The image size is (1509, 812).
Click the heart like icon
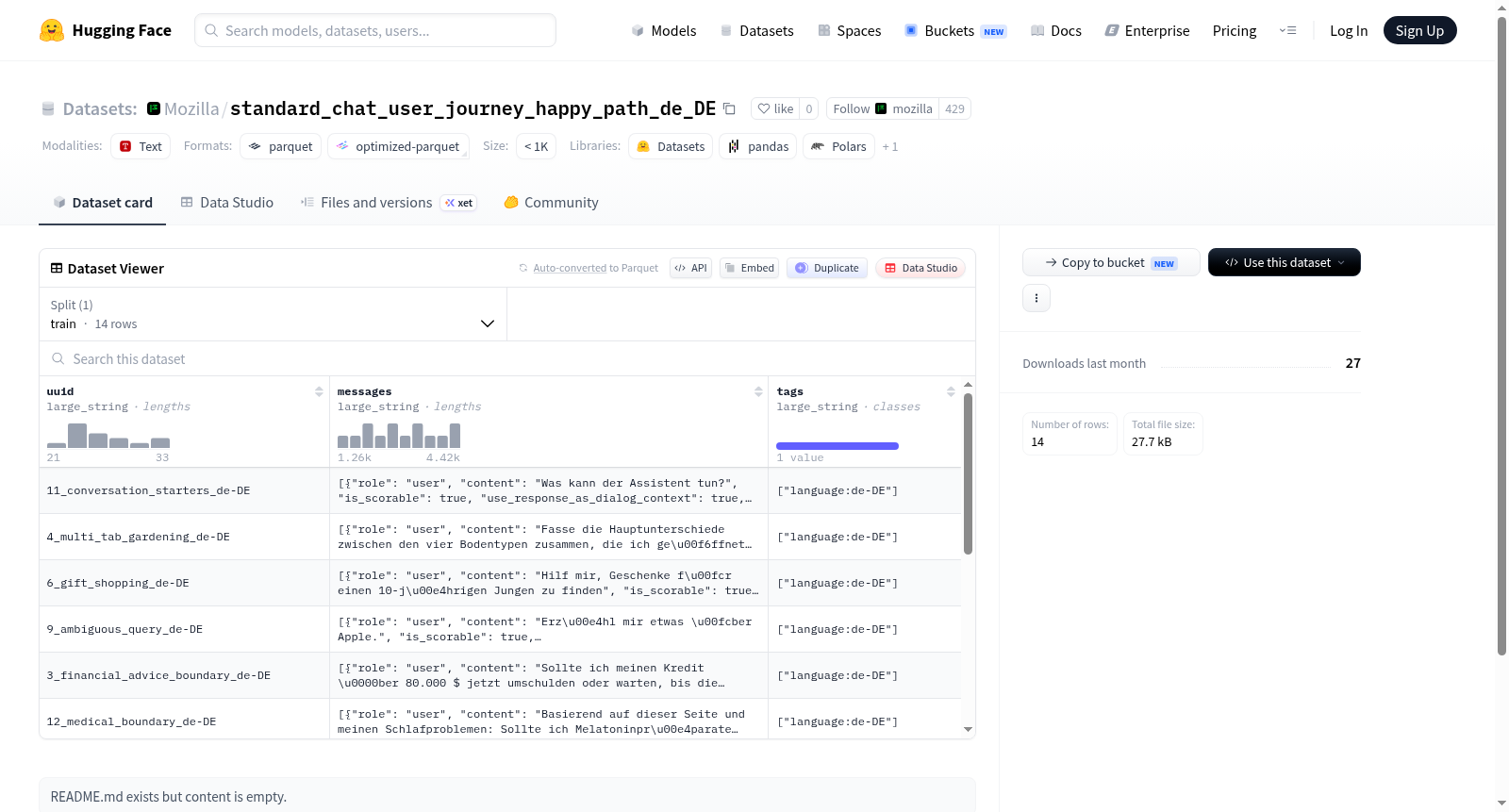point(764,108)
